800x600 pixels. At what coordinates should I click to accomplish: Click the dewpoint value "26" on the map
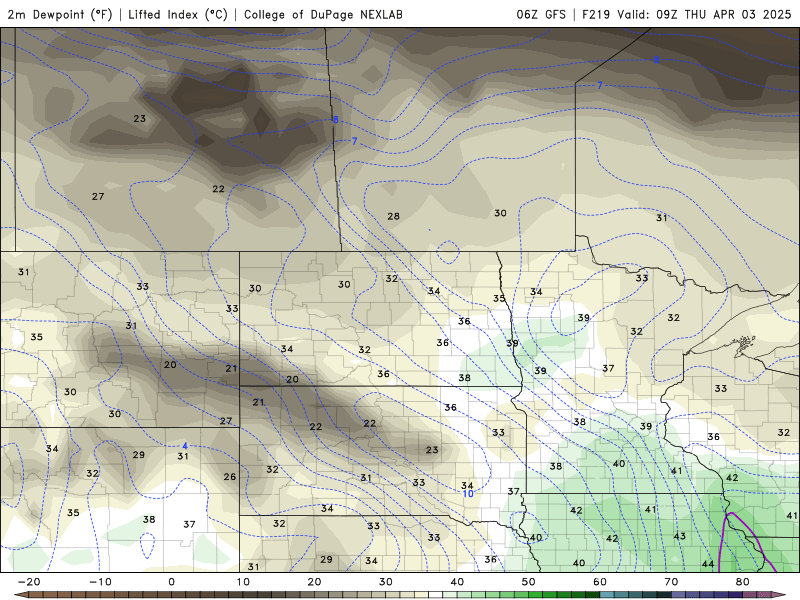coord(230,477)
